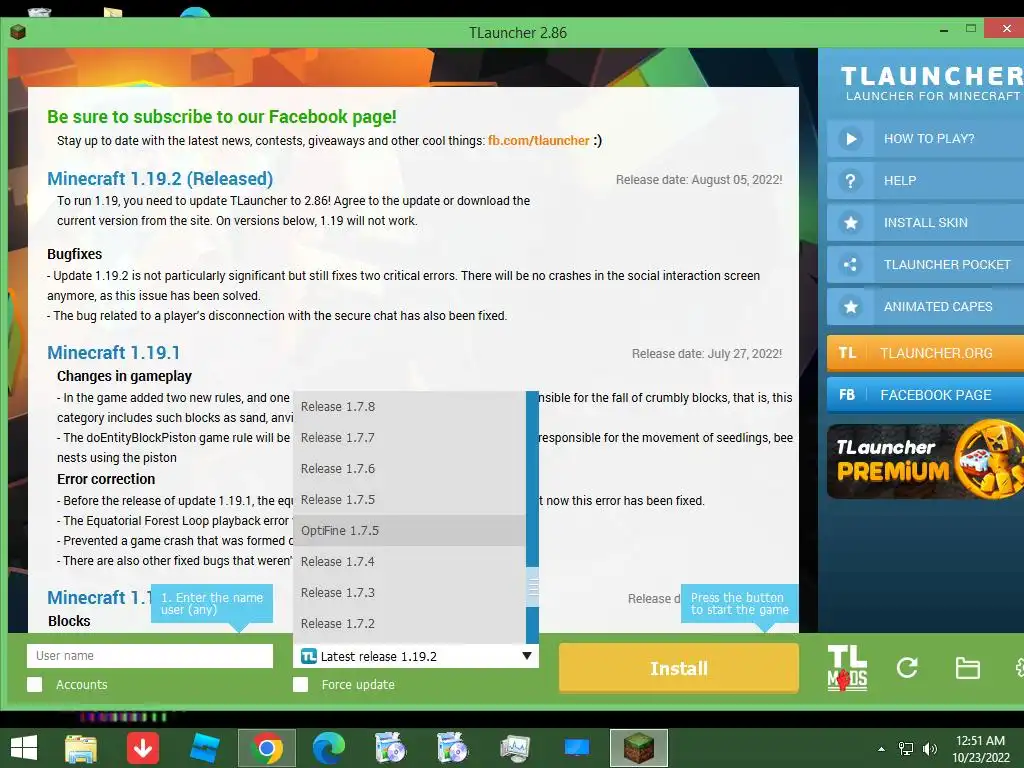Screen dimensions: 1024x768
Task: Open Roblox Studio taskbar icon
Action: pyautogui.click(x=205, y=748)
